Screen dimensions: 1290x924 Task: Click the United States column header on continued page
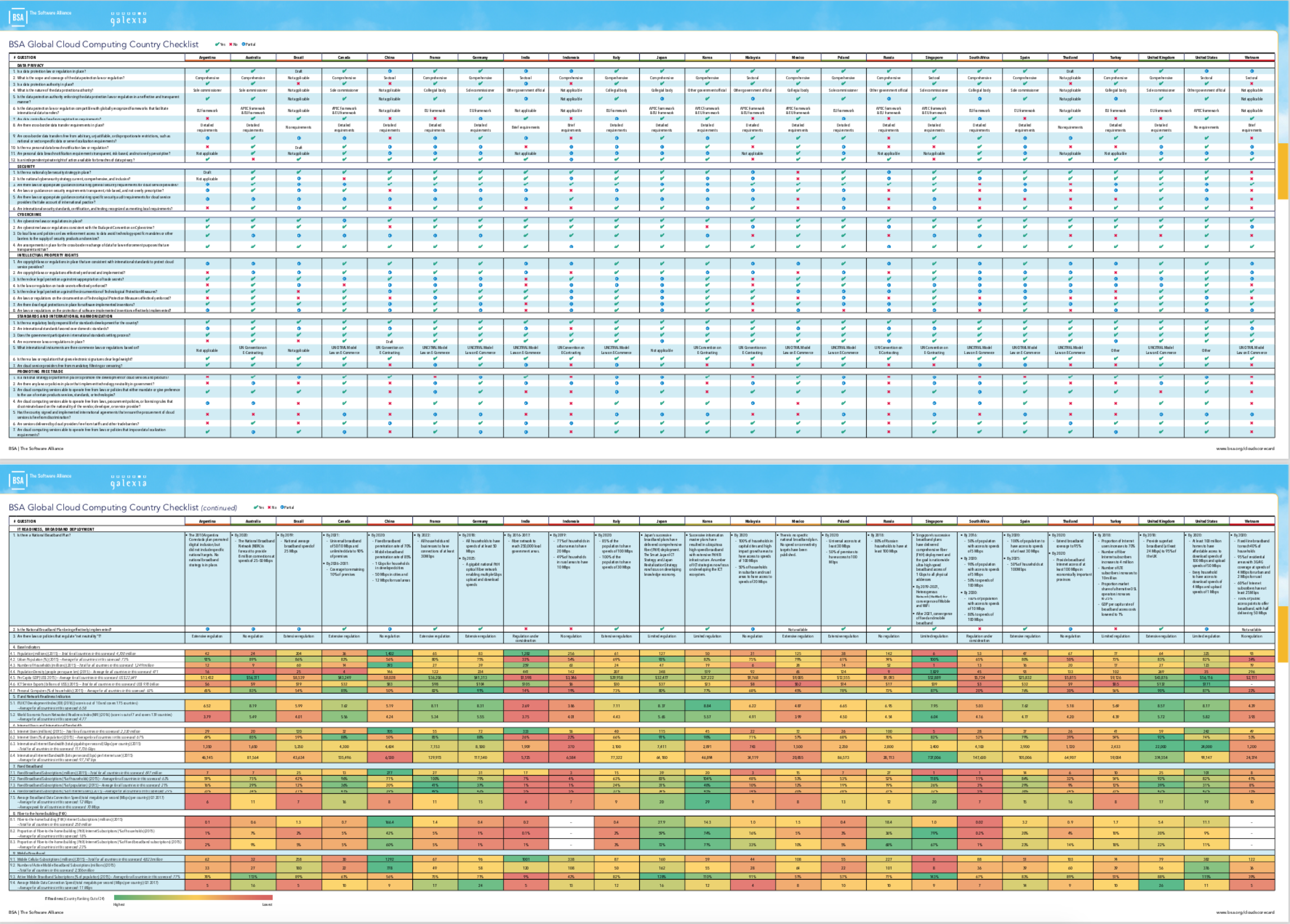(1206, 521)
